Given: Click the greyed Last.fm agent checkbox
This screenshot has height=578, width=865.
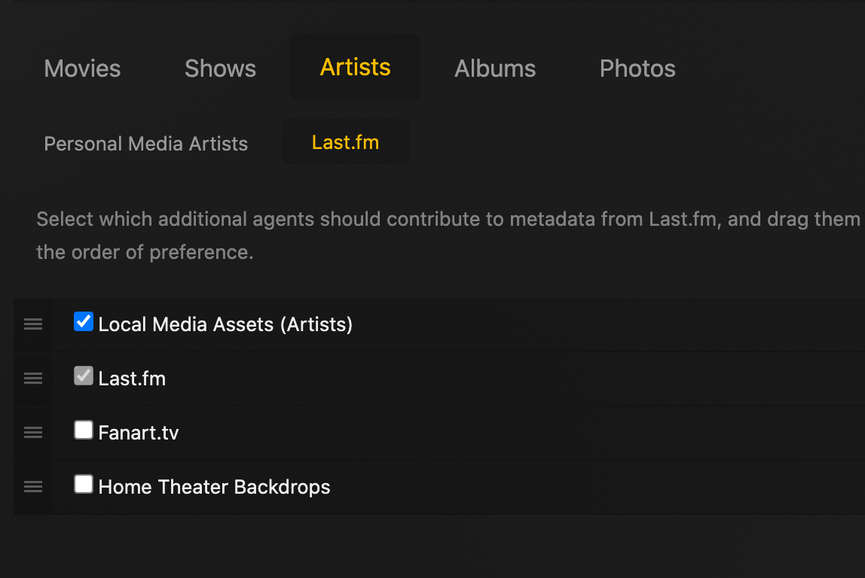Looking at the screenshot, I should 84,376.
